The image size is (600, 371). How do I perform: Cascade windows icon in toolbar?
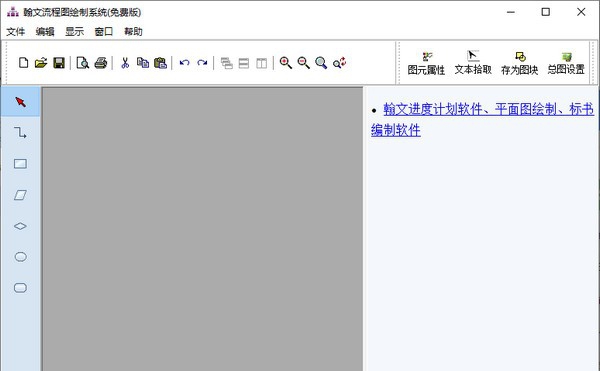pos(227,63)
